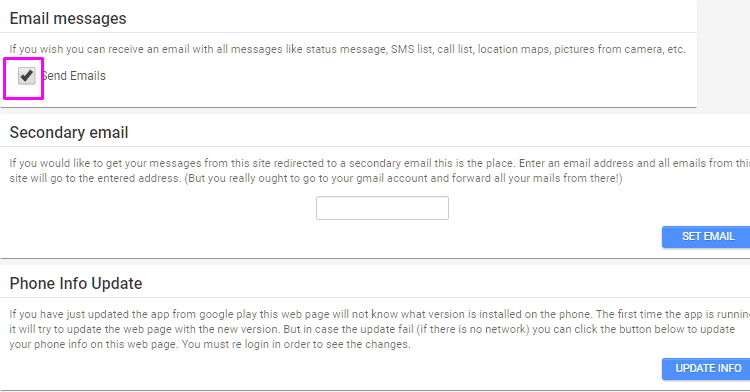Click the phone info update explanation text
This screenshot has height=392, width=750.
click(x=380, y=329)
